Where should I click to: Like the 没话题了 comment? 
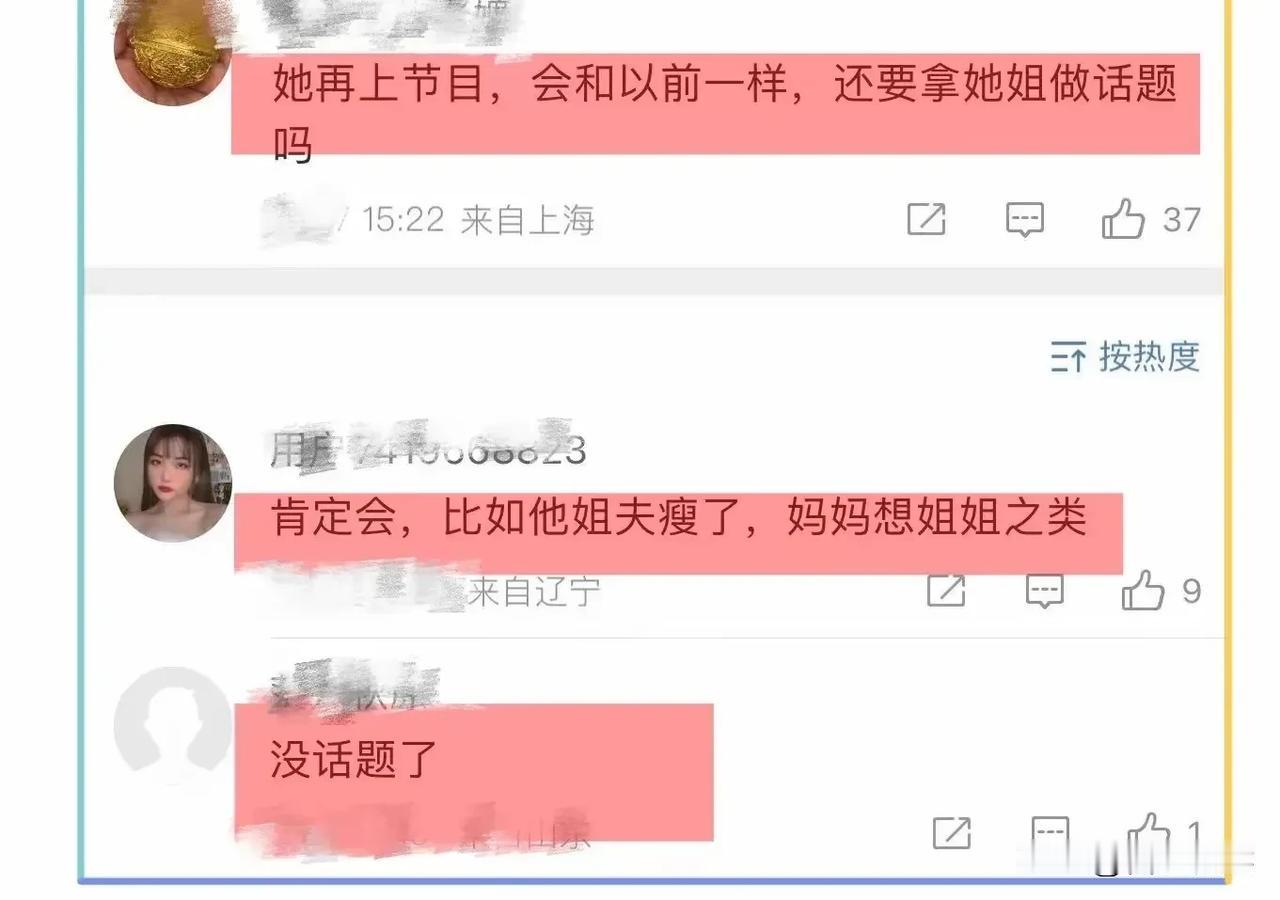(x=1162, y=832)
